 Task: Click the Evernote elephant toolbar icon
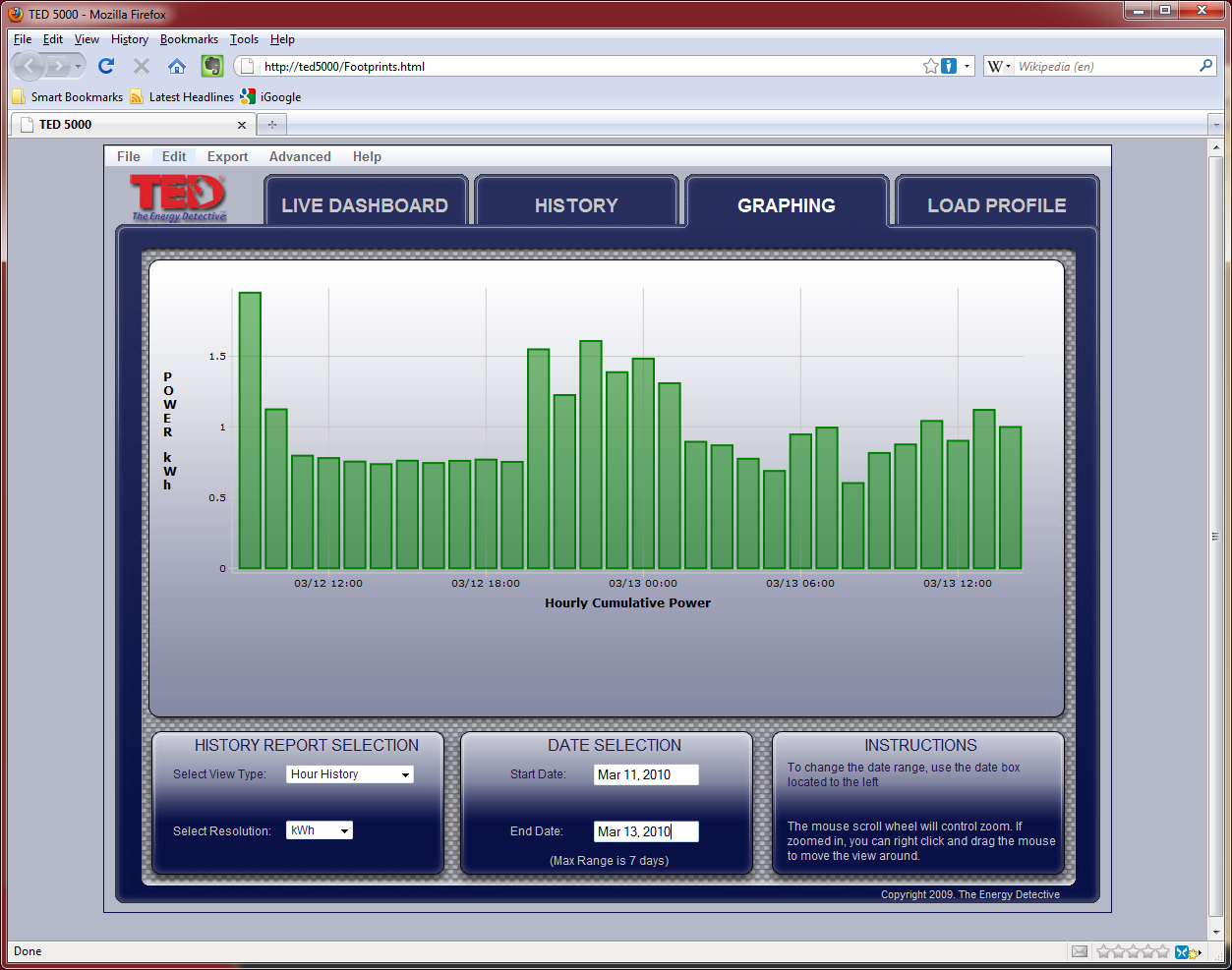tap(212, 66)
